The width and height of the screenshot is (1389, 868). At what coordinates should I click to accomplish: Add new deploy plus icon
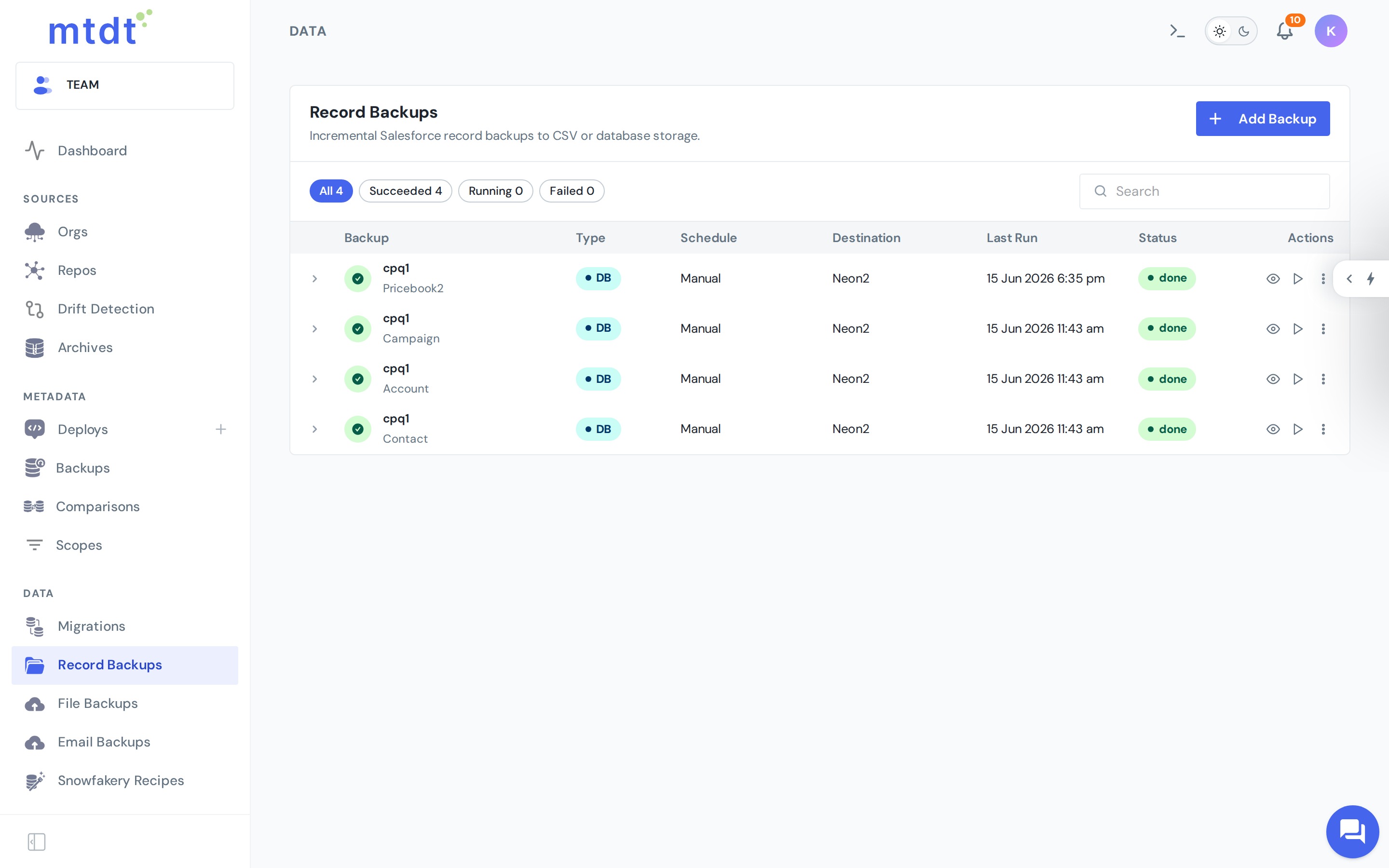point(220,429)
